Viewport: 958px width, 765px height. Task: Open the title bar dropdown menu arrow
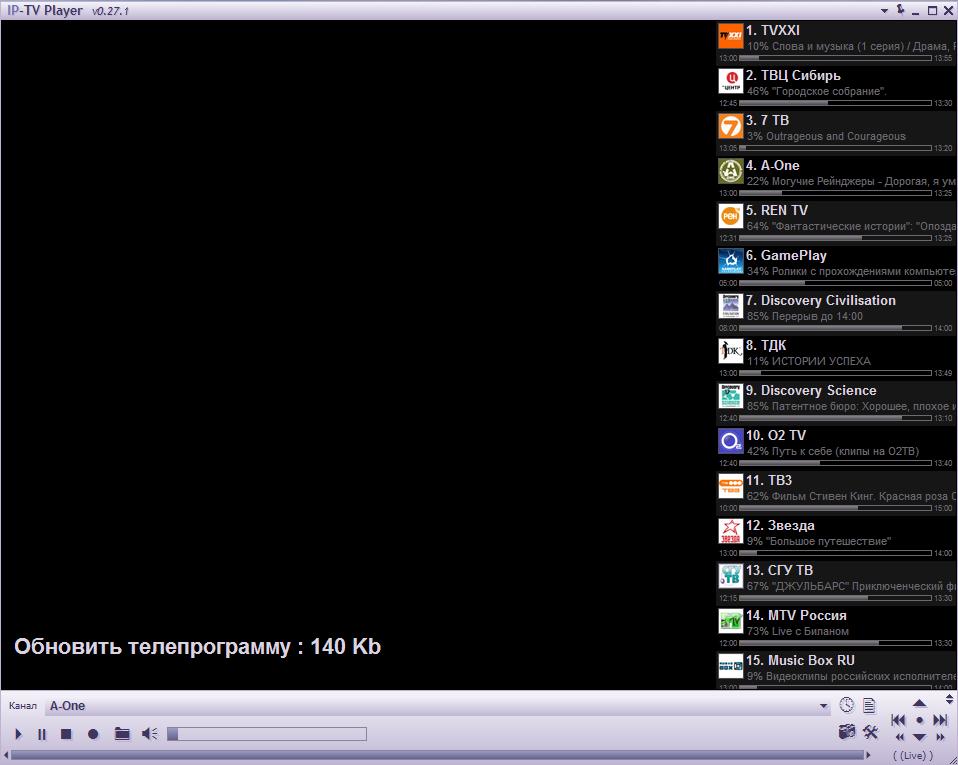884,11
